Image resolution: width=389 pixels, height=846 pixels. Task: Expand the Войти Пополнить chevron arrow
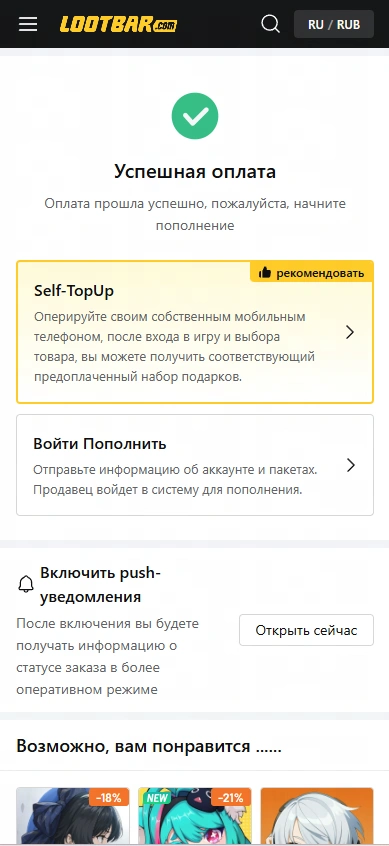point(351,465)
